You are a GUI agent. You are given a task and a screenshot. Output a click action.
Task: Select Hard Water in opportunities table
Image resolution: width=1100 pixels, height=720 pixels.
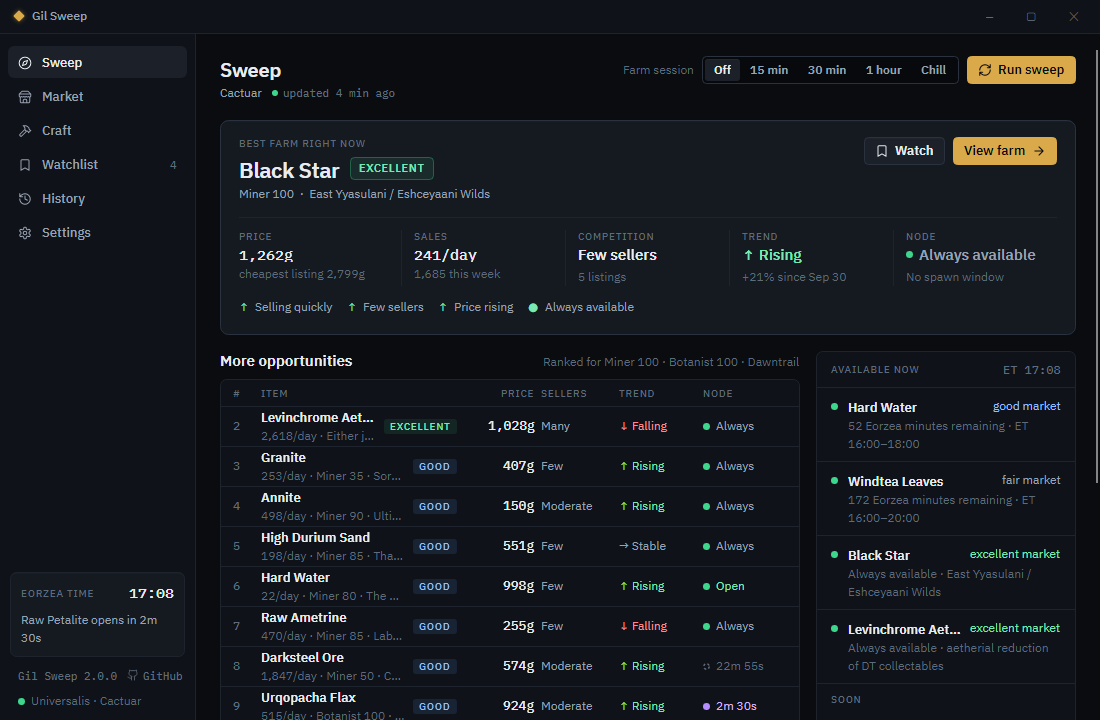tap(510, 587)
